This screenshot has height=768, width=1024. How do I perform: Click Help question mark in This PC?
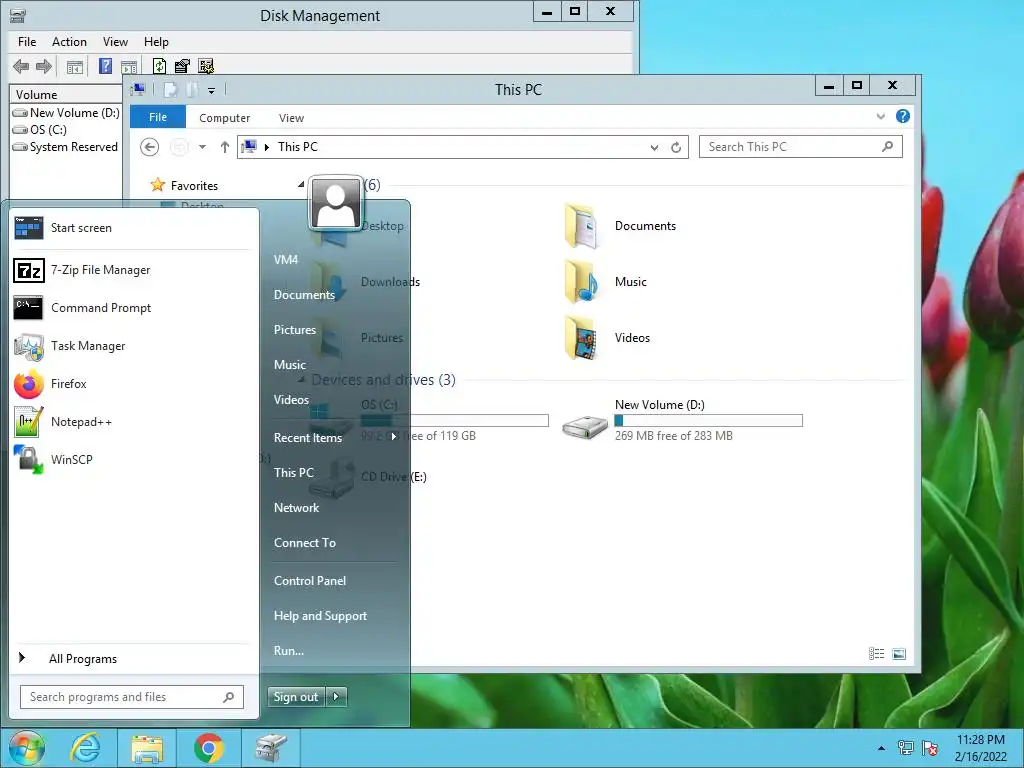pos(903,116)
